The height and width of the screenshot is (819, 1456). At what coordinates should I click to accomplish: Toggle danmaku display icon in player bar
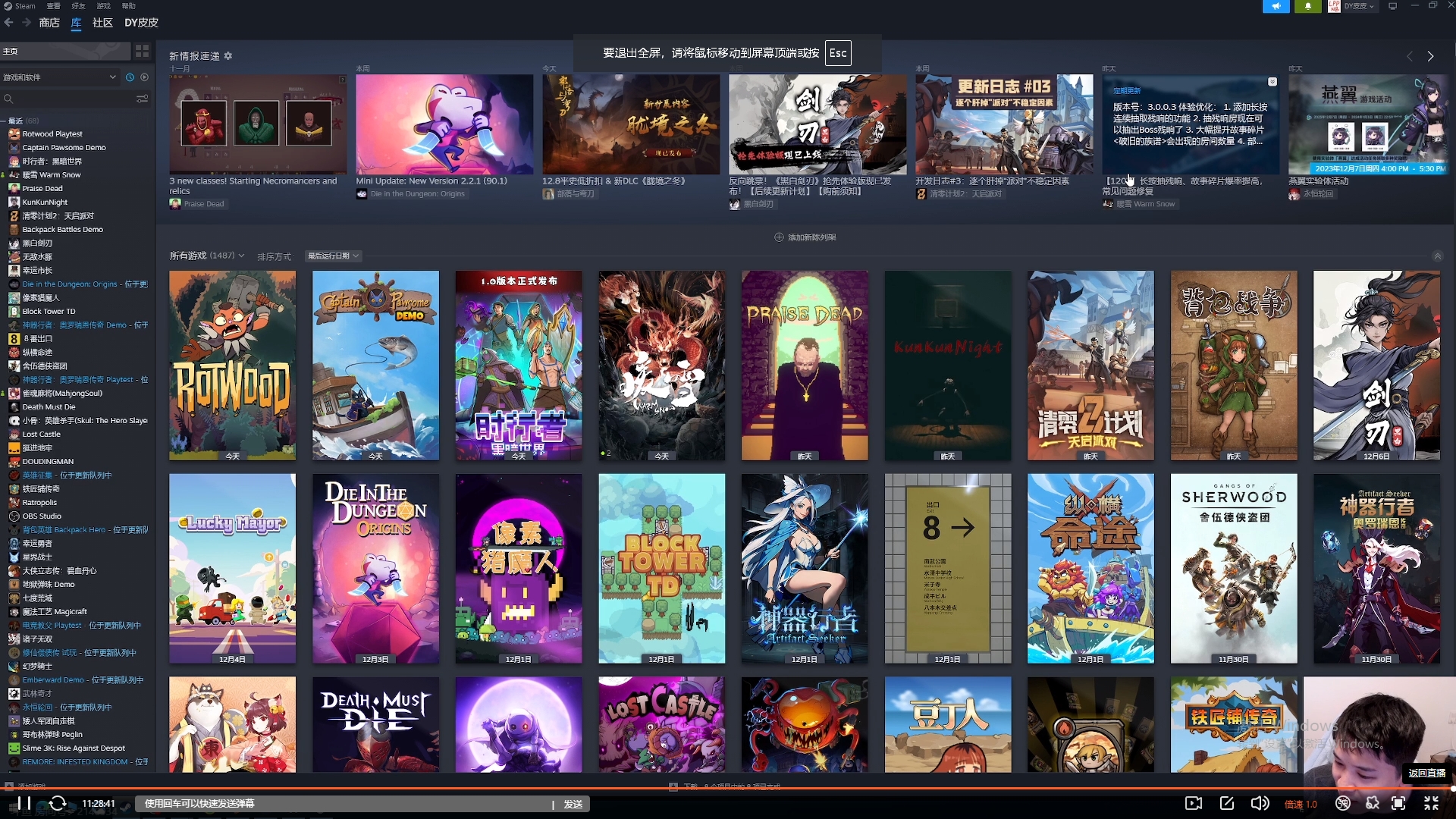[x=1194, y=803]
